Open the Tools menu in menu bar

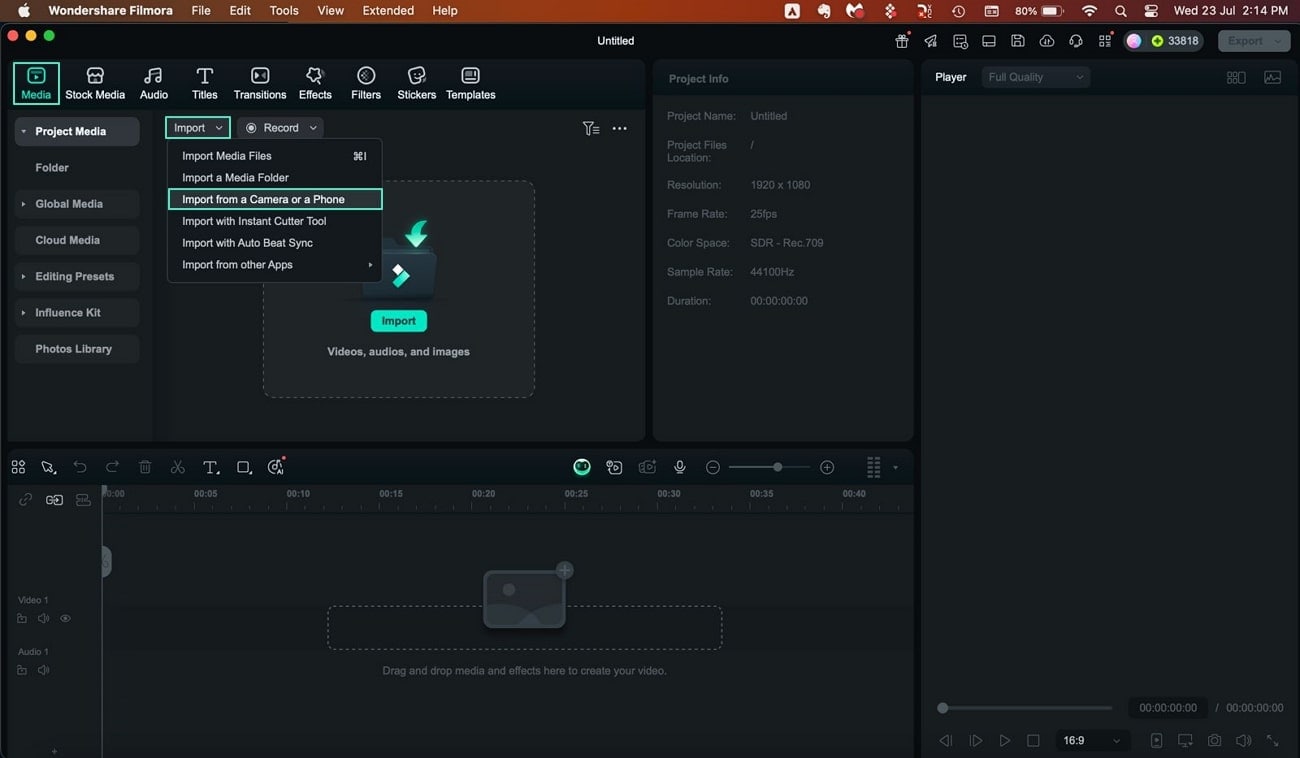284,11
